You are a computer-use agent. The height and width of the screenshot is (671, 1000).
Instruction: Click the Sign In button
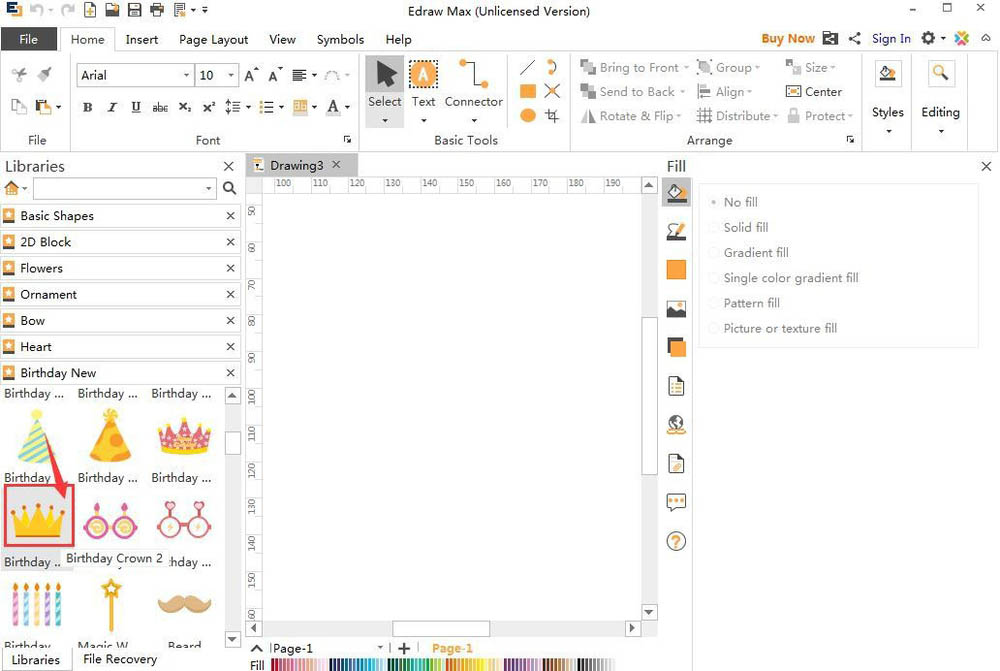pos(891,39)
